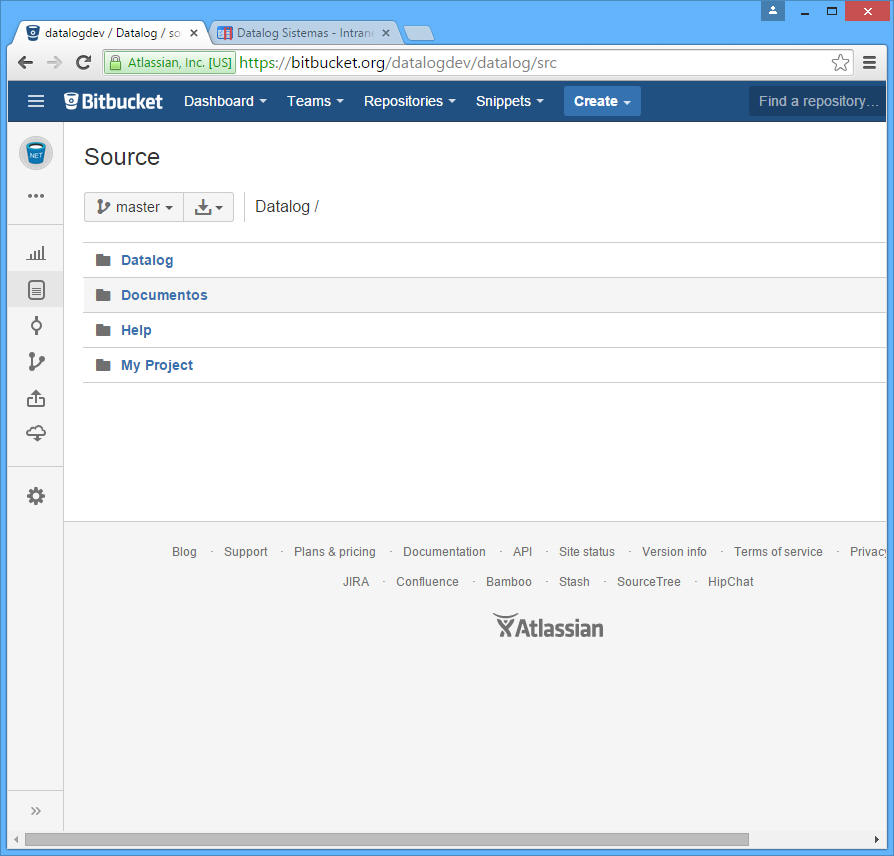Open the Help folder link
The image size is (894, 856).
click(x=136, y=330)
